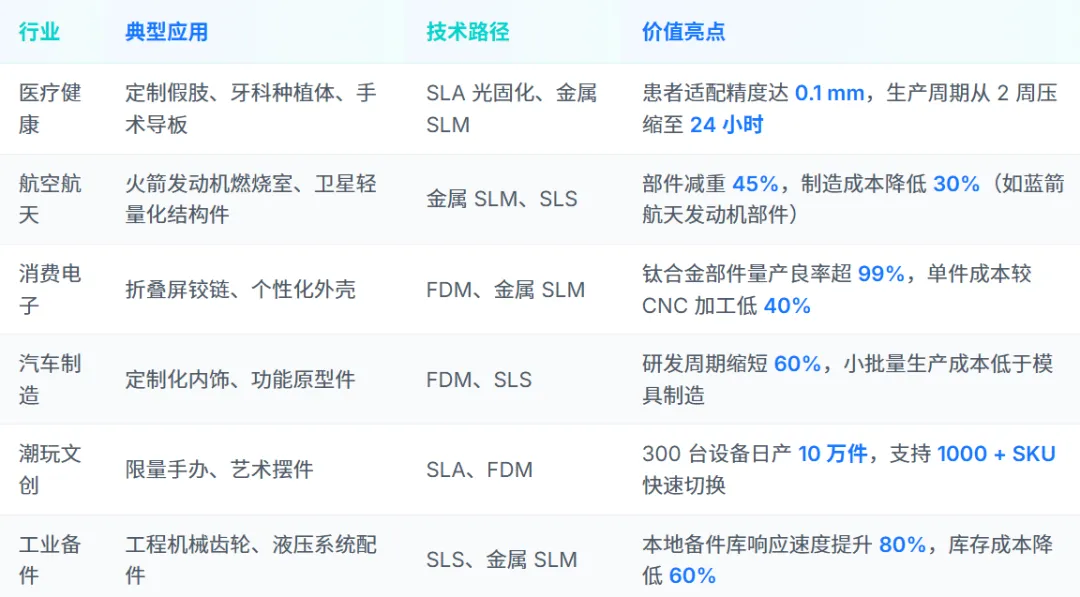Select the 汽车制造 row label
Screen dimensions: 1080x597
pyautogui.click(x=50, y=379)
